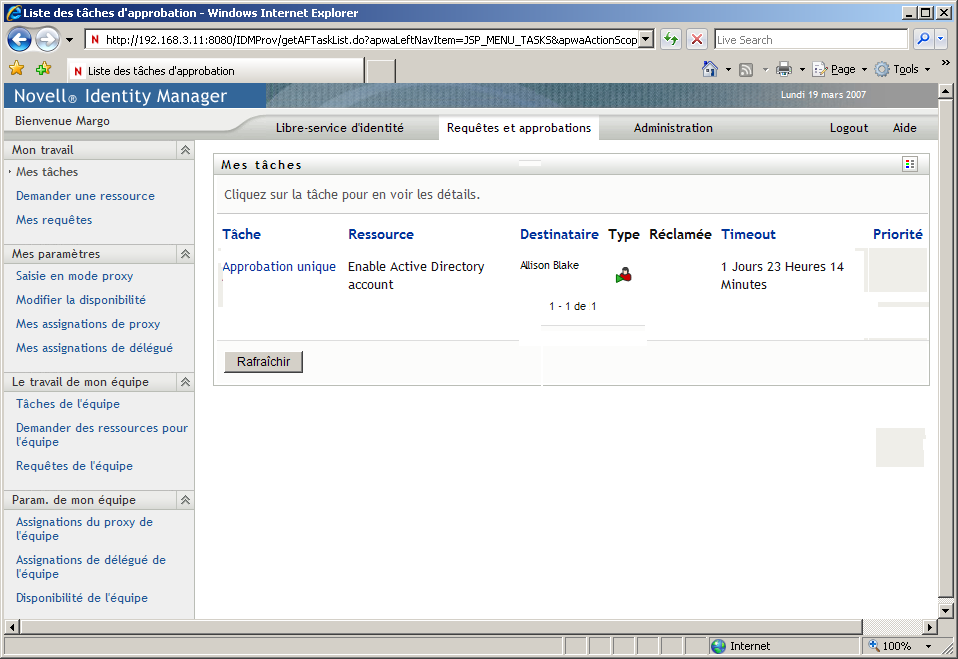Viewport: 958px width, 659px height.
Task: Click the Add to Favorites star-plus icon
Action: point(43,68)
